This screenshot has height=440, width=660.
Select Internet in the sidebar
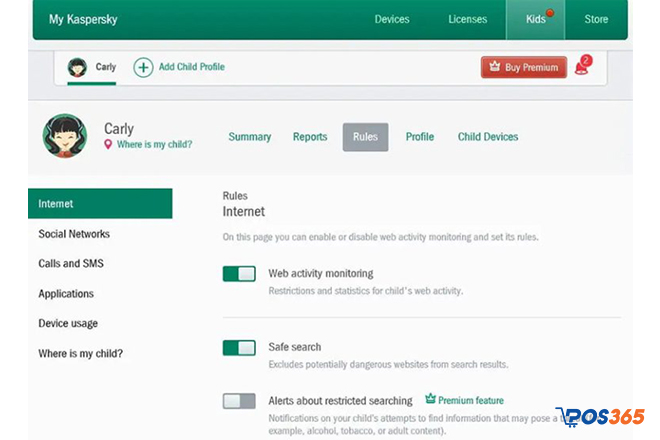pyautogui.click(x=100, y=203)
